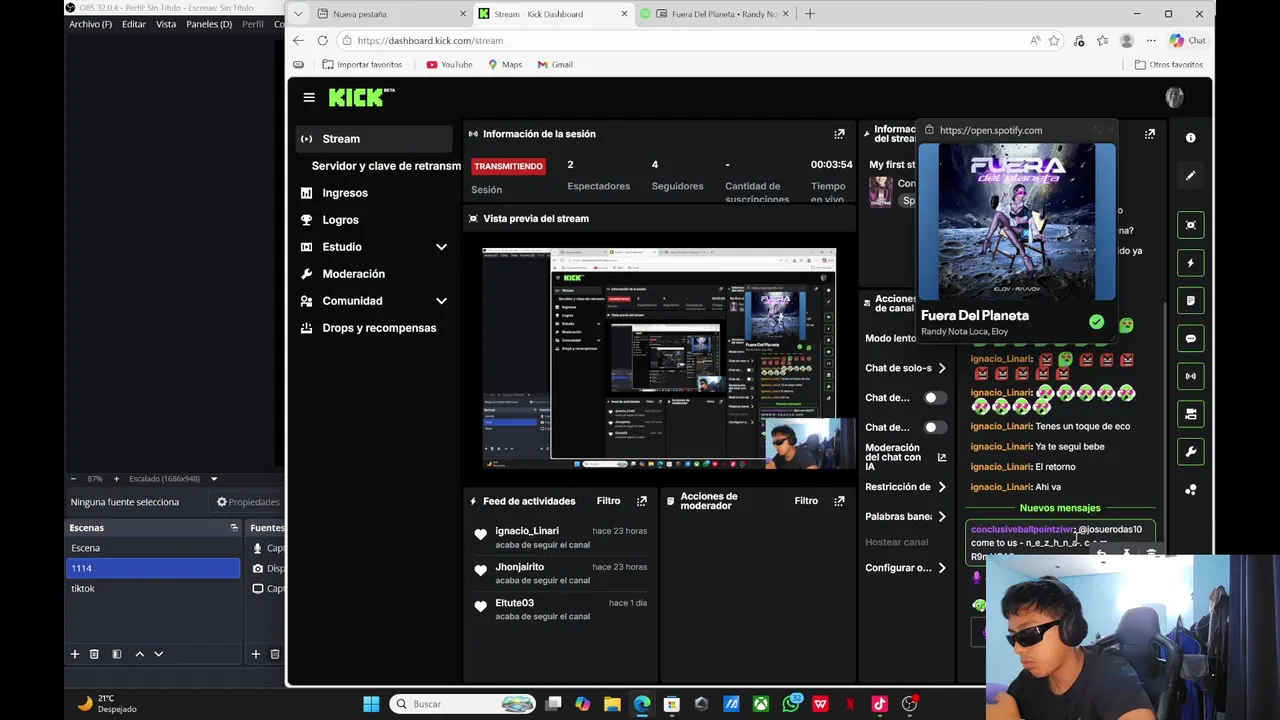The width and height of the screenshot is (1280, 720).
Task: Open the scene filters icon in OBS
Action: (x=116, y=654)
